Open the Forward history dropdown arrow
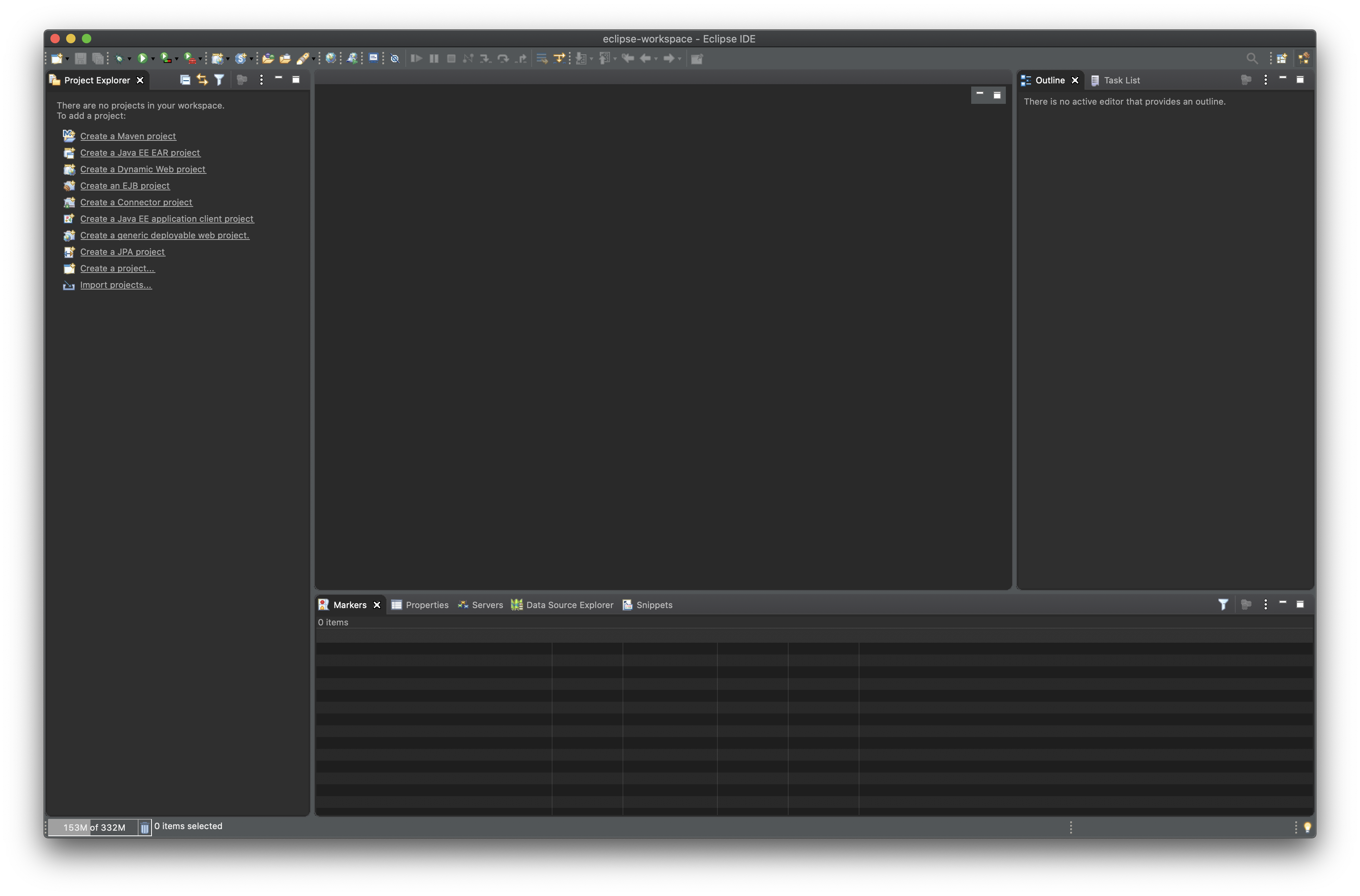The image size is (1360, 896). pyautogui.click(x=680, y=59)
